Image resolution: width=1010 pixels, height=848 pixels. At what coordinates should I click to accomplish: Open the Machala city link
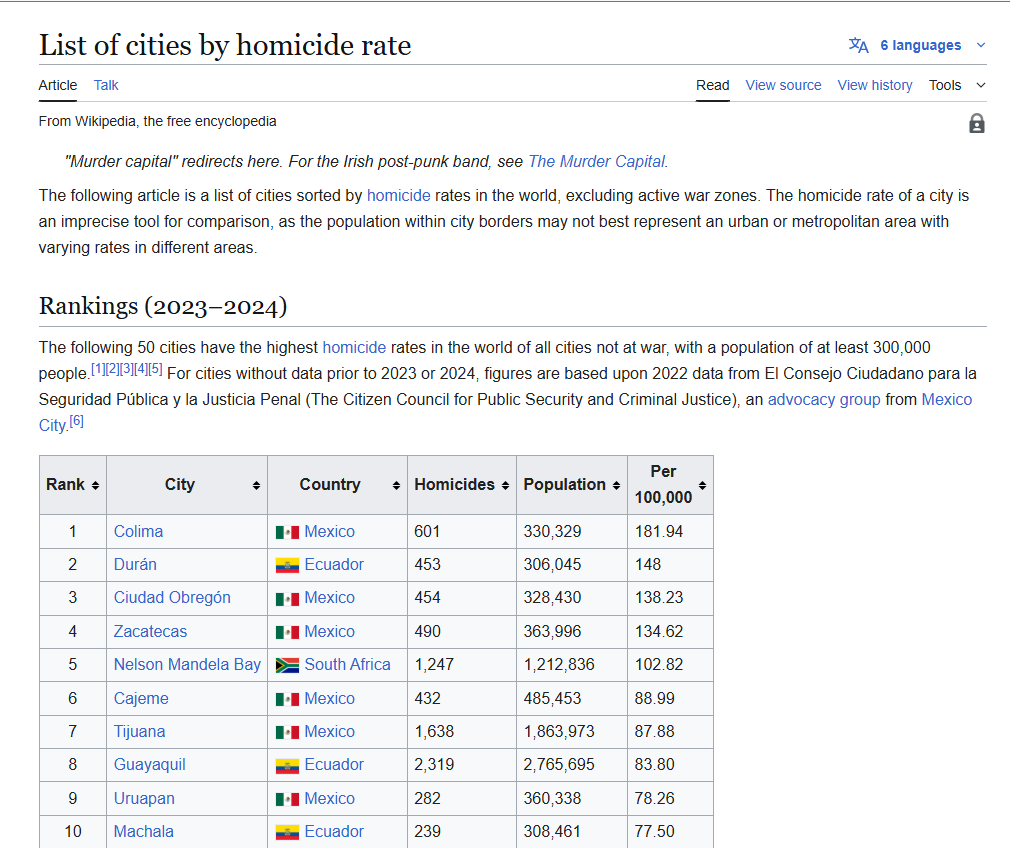point(144,831)
